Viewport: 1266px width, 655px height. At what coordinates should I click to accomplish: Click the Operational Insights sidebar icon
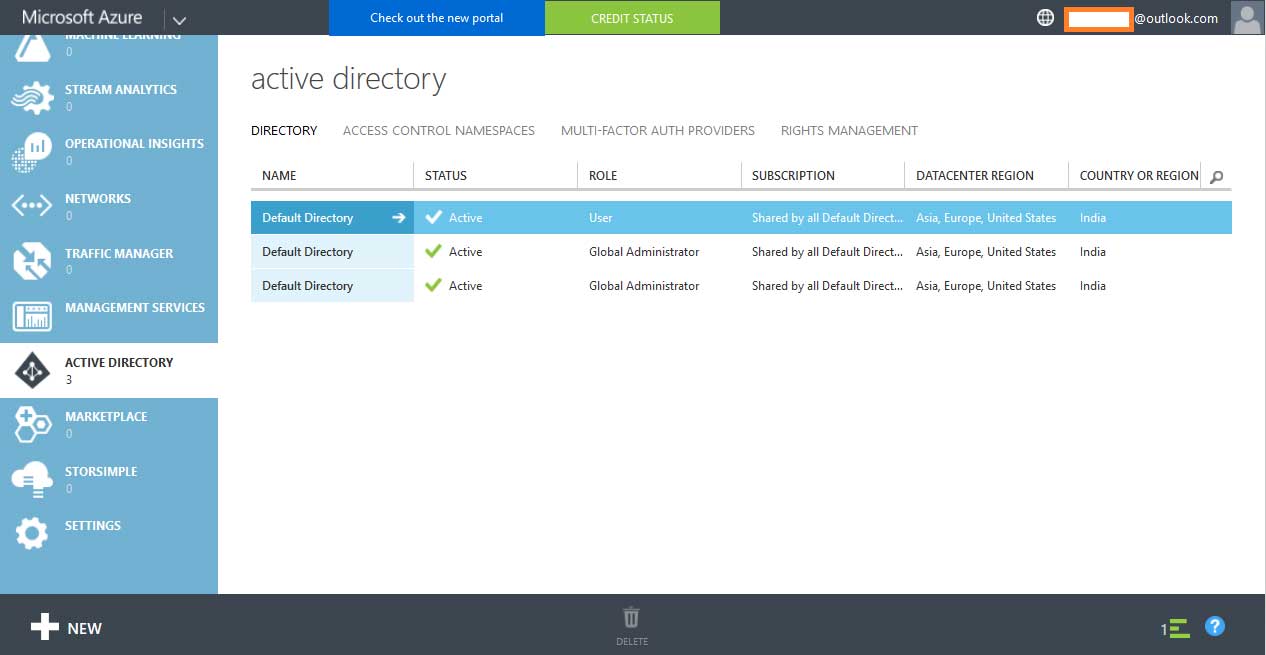coord(31,152)
